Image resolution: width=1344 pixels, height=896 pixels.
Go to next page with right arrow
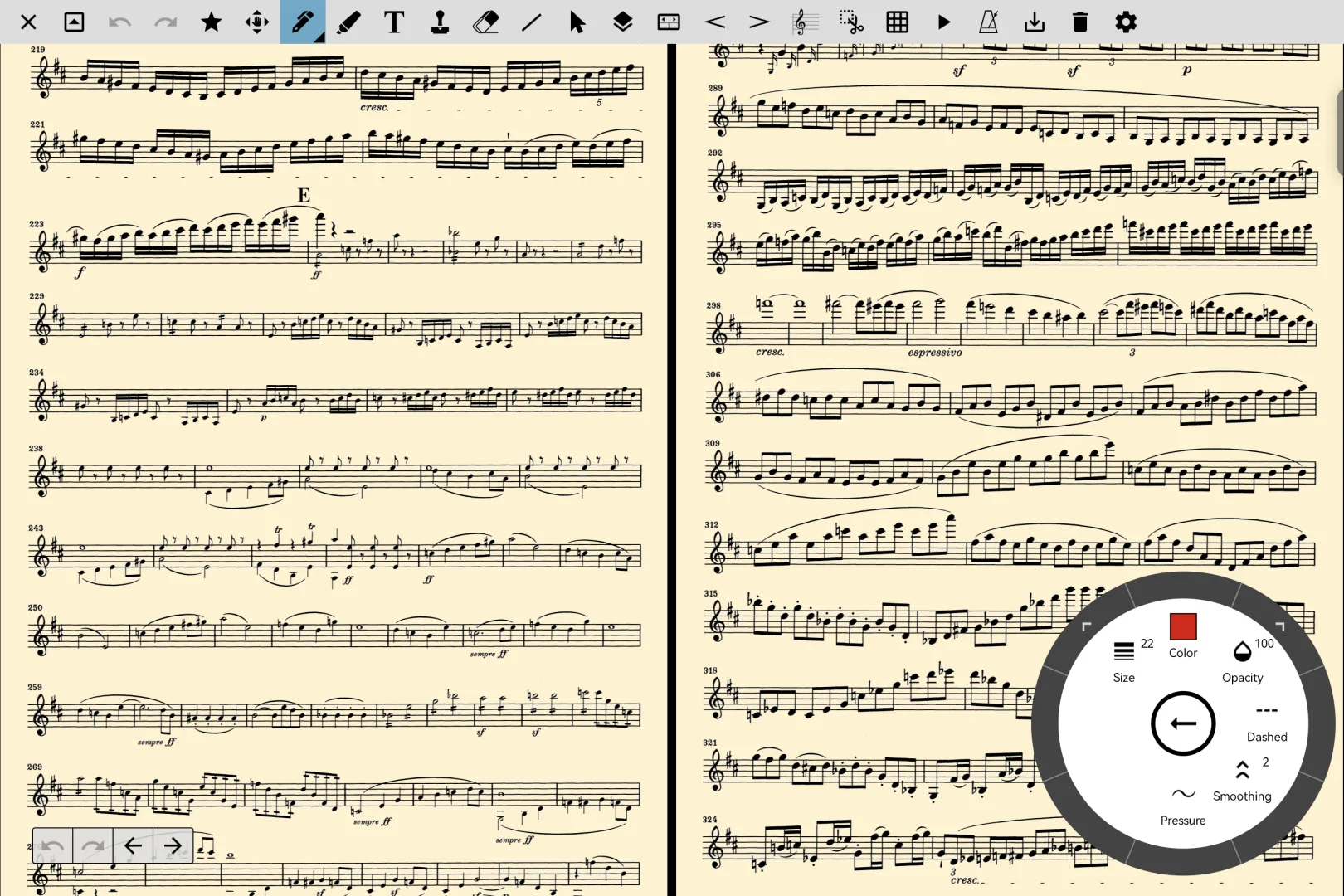coord(173,846)
